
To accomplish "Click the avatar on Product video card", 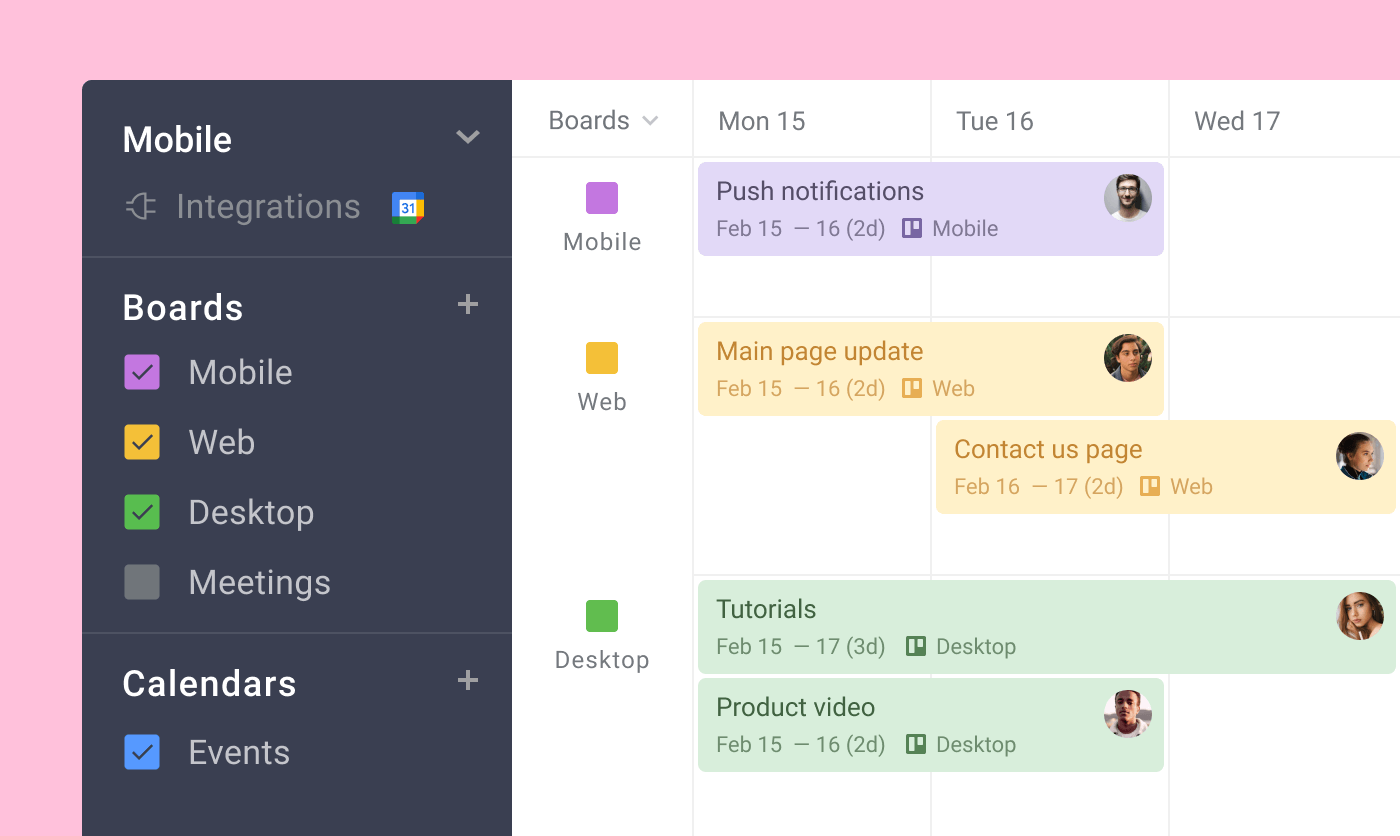I will [x=1128, y=716].
